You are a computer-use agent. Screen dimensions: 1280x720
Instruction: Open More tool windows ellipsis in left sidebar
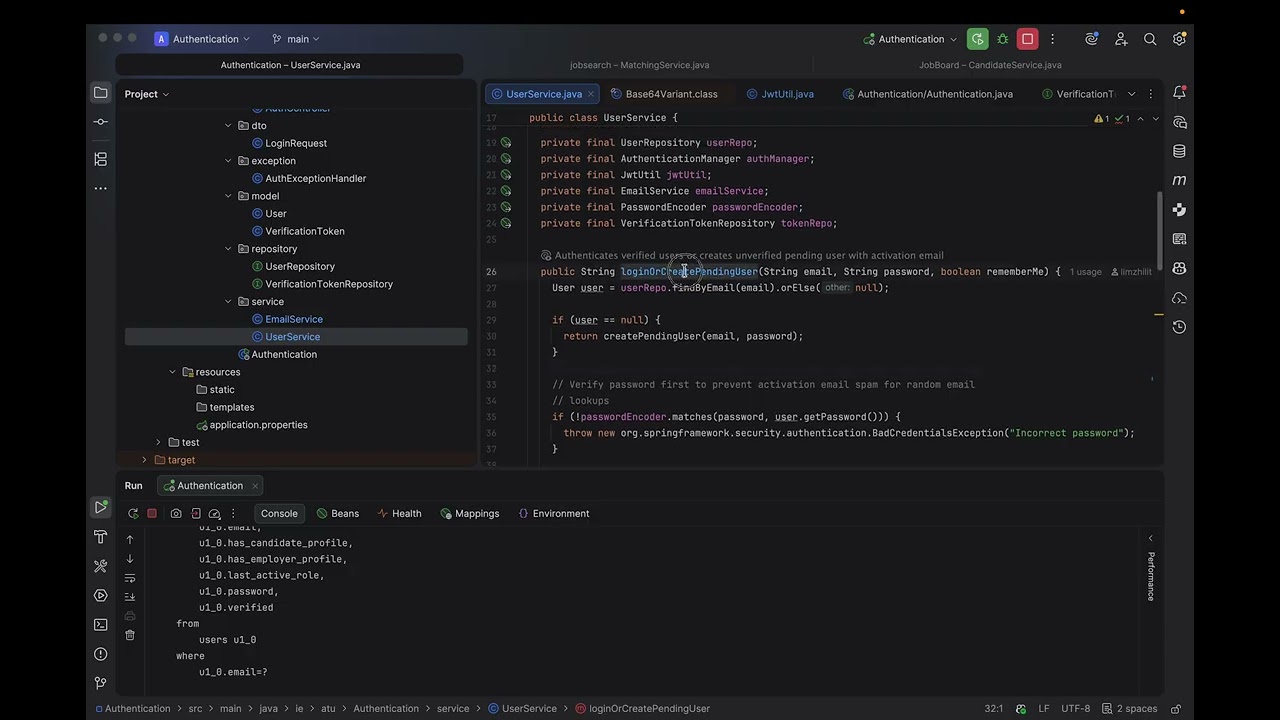pos(100,188)
